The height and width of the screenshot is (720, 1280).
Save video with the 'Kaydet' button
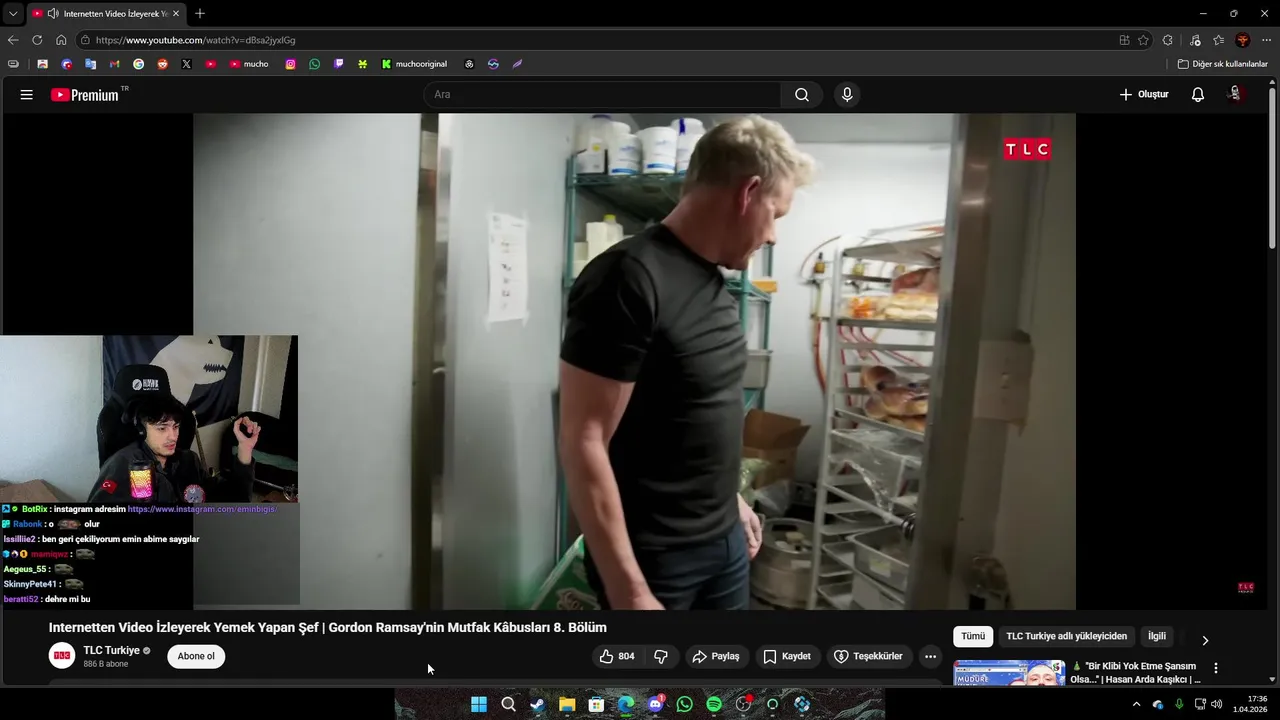point(787,656)
